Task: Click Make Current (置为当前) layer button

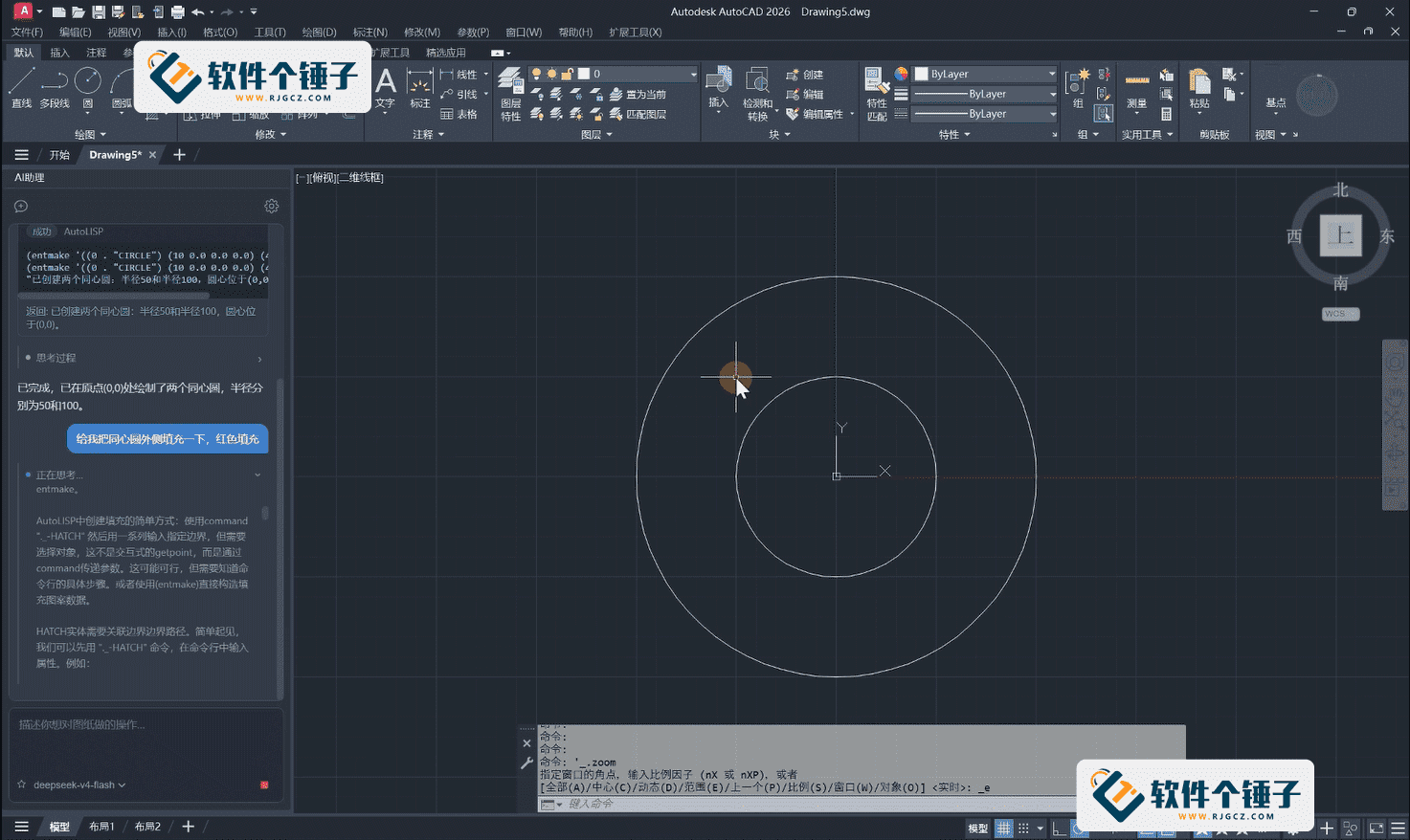Action: (x=638, y=95)
